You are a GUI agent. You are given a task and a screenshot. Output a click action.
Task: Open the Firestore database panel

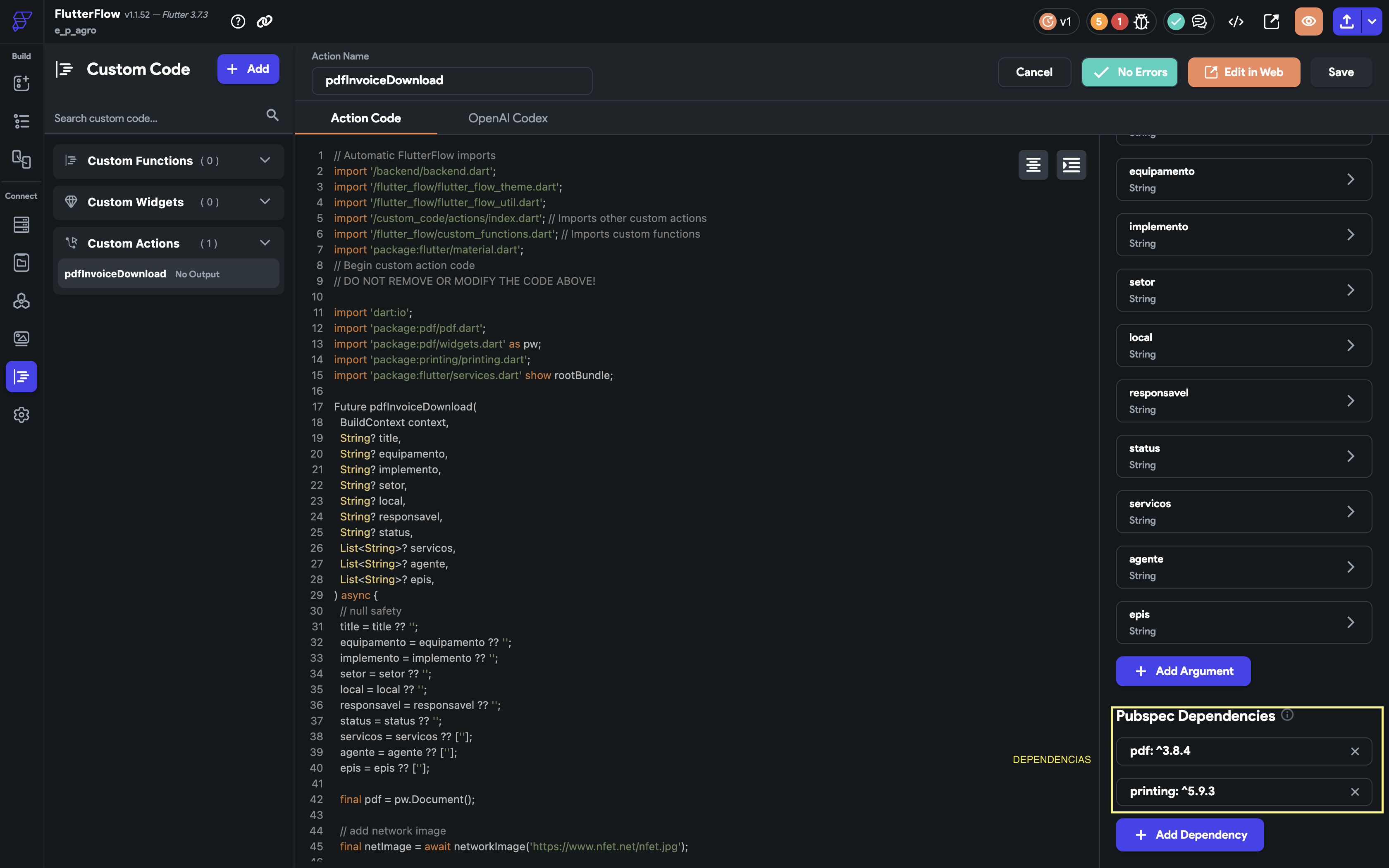(x=21, y=224)
